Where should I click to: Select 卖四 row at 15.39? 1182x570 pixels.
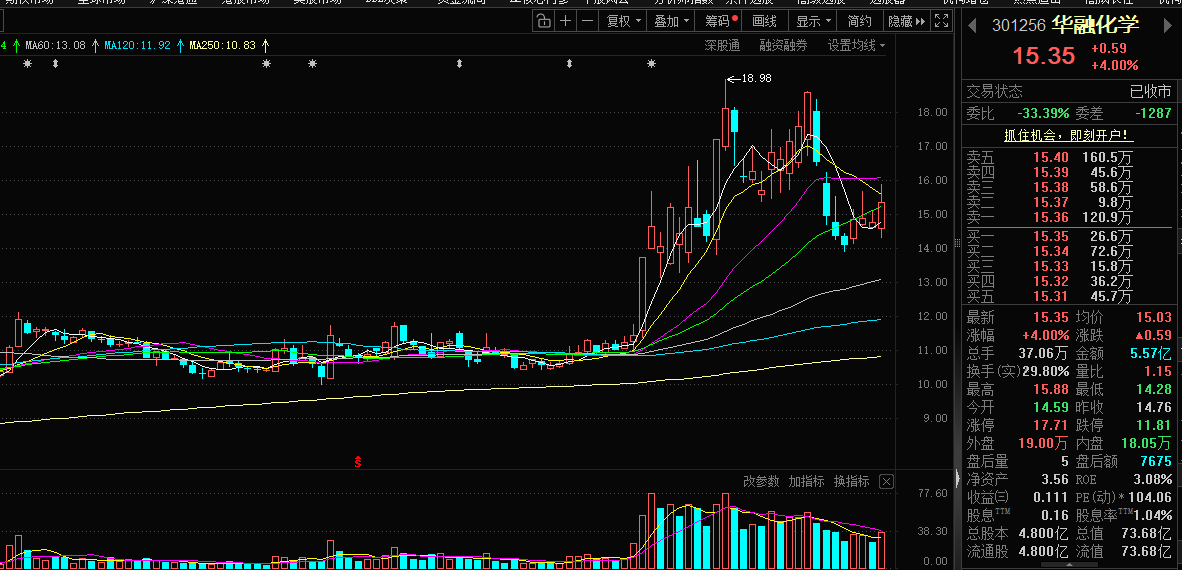[1069, 173]
